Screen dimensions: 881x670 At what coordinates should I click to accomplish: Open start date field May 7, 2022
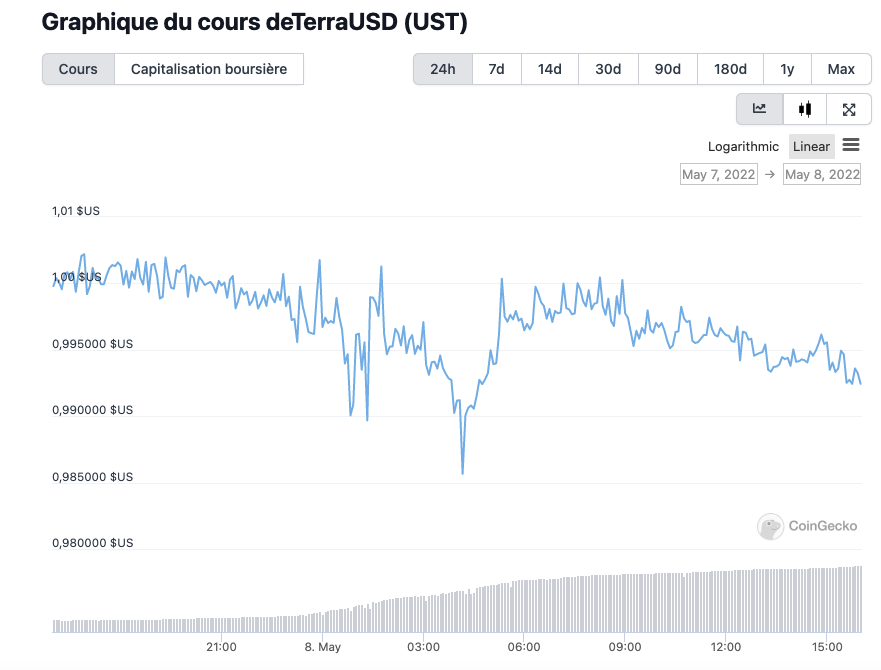click(718, 174)
